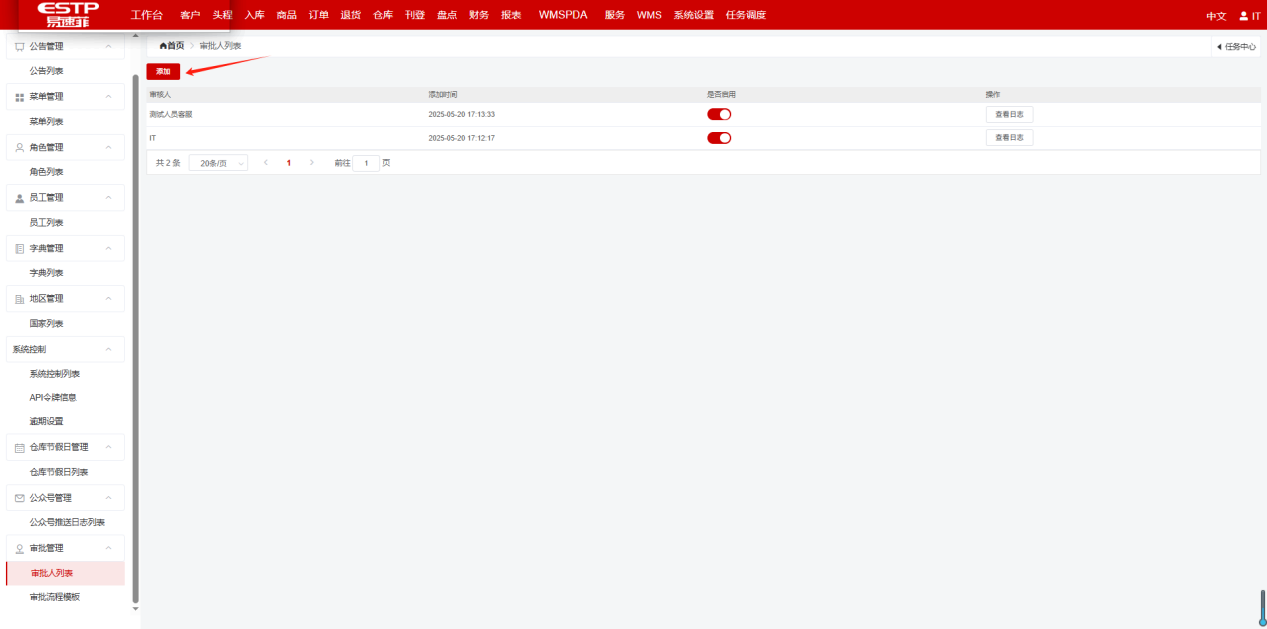1267x629 pixels.
Task: Click the 菜单管理 grid icon in sidebar
Action: pos(19,97)
